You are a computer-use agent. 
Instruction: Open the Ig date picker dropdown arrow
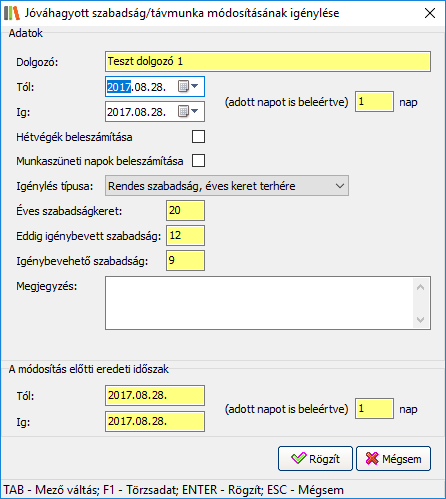coord(195,111)
